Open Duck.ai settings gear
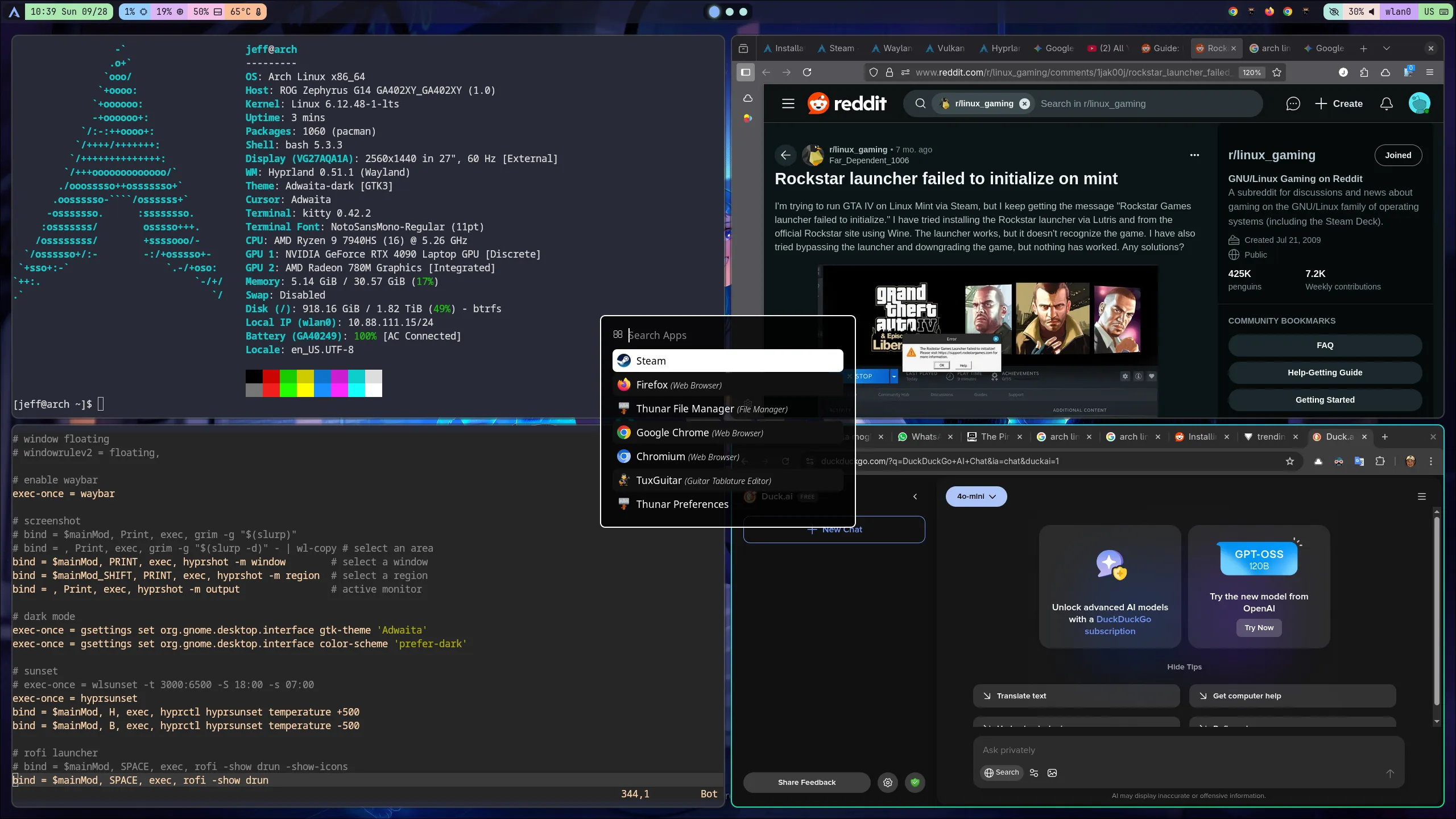 pos(887,783)
